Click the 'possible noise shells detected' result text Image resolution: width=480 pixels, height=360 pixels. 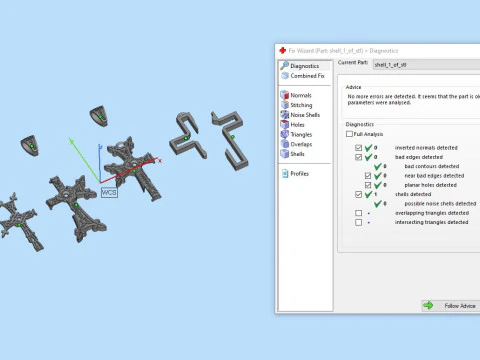[x=440, y=203]
